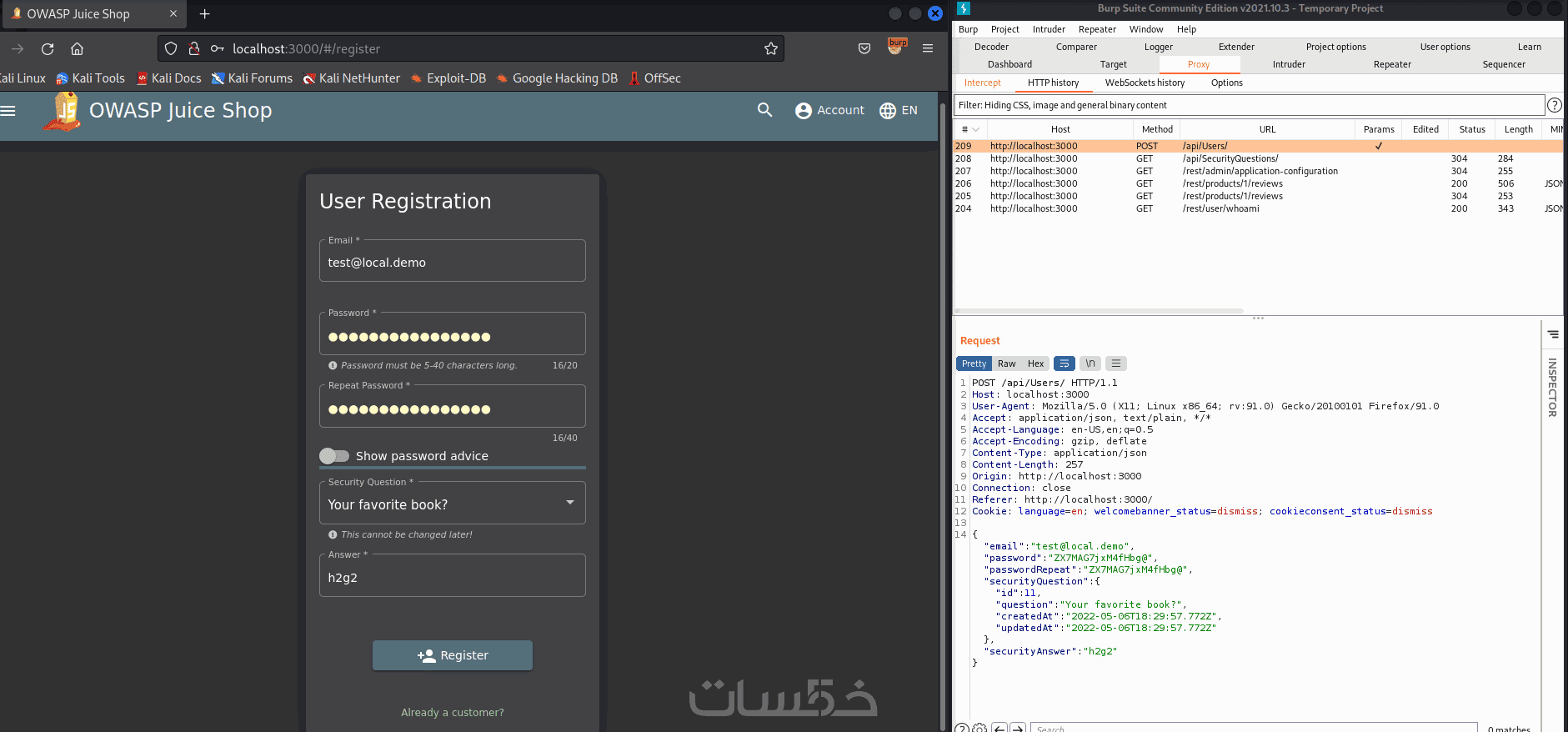
Task: Focus the Password field
Action: pos(453,334)
